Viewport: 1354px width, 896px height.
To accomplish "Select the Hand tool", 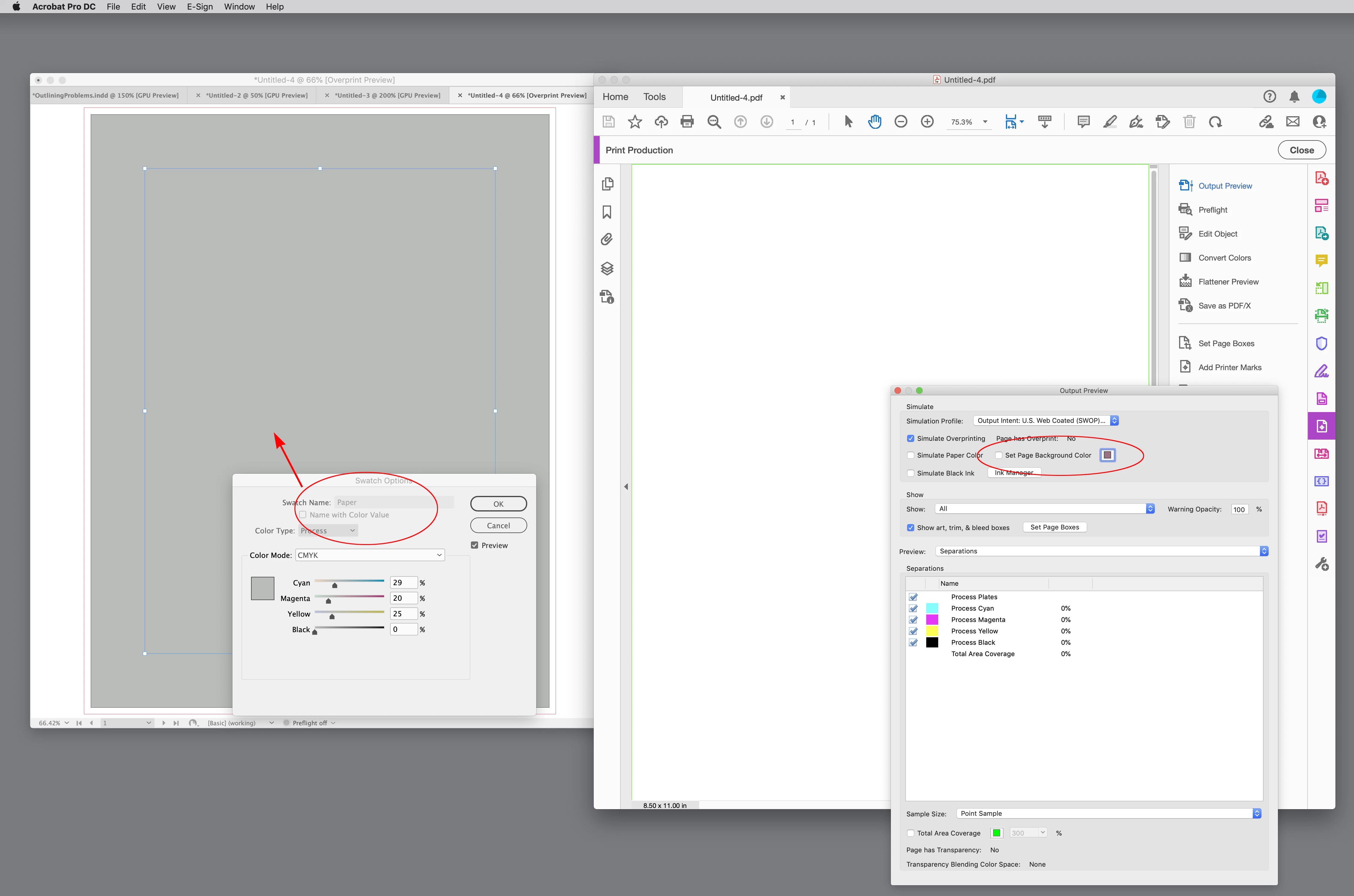I will pos(874,122).
